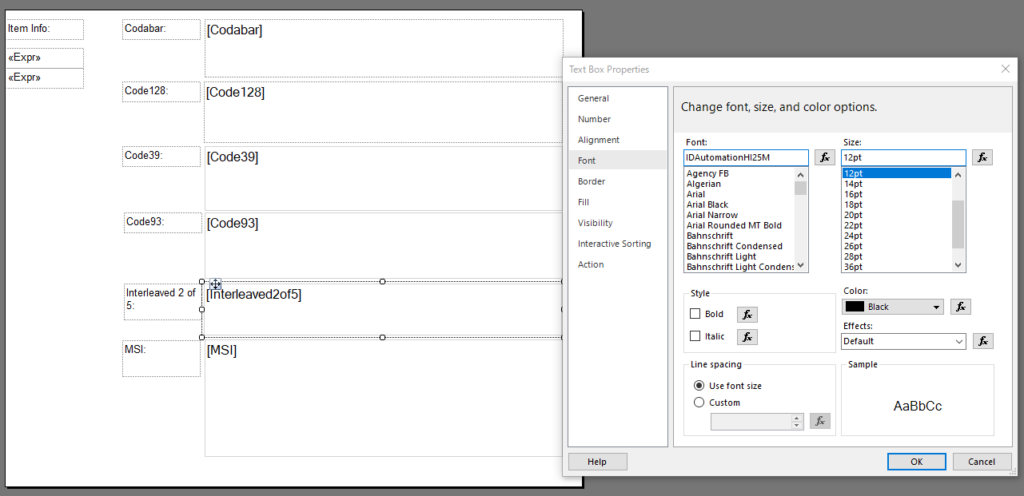Enable the Bold checkbox
The height and width of the screenshot is (496, 1024).
(695, 314)
